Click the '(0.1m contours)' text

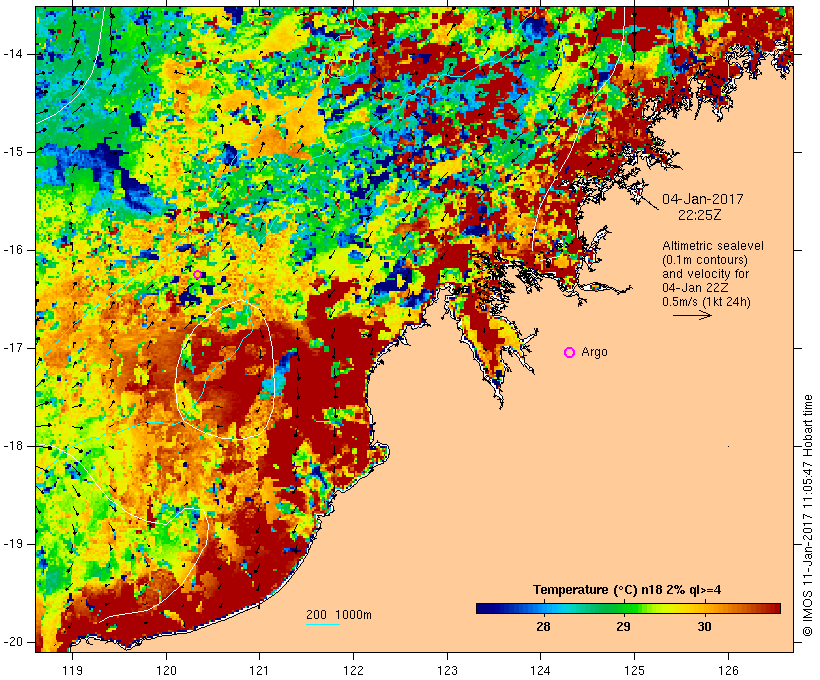coord(705,260)
